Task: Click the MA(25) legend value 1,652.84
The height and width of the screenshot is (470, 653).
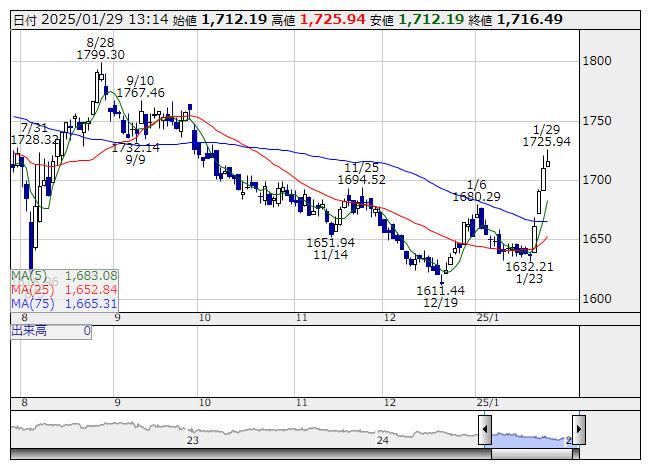Action: 91,290
